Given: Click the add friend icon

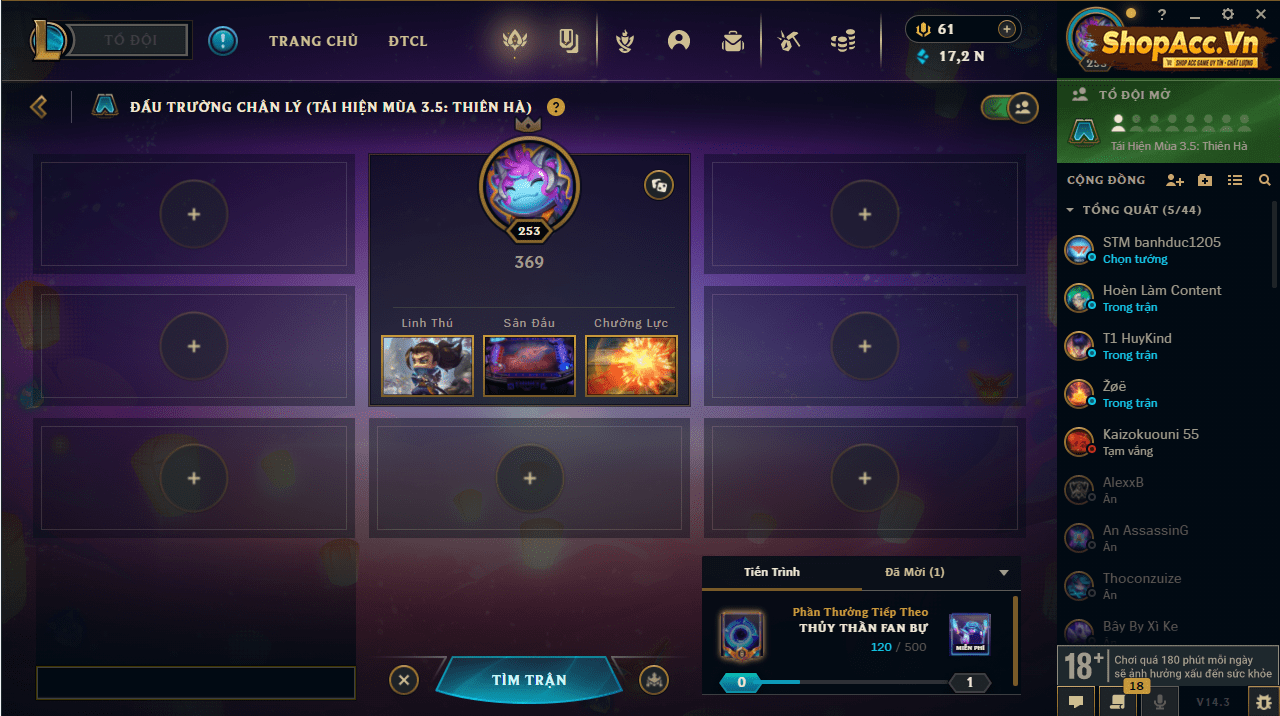Looking at the screenshot, I should pos(1175,180).
